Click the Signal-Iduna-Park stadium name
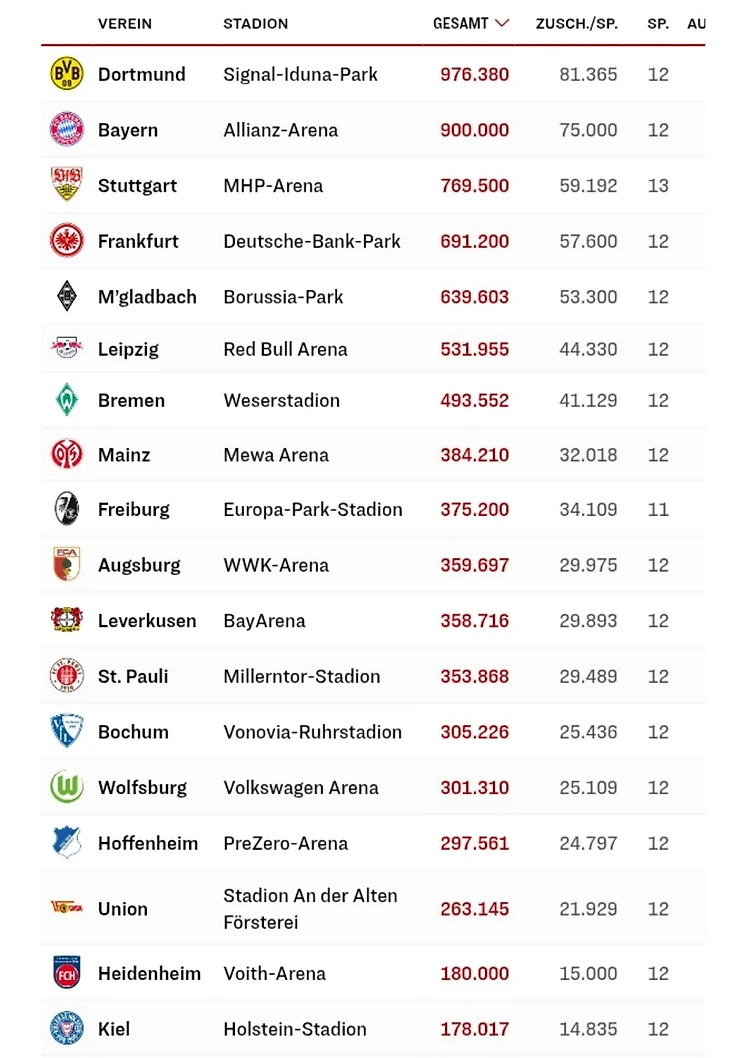This screenshot has width=730, height=1058. click(x=300, y=74)
